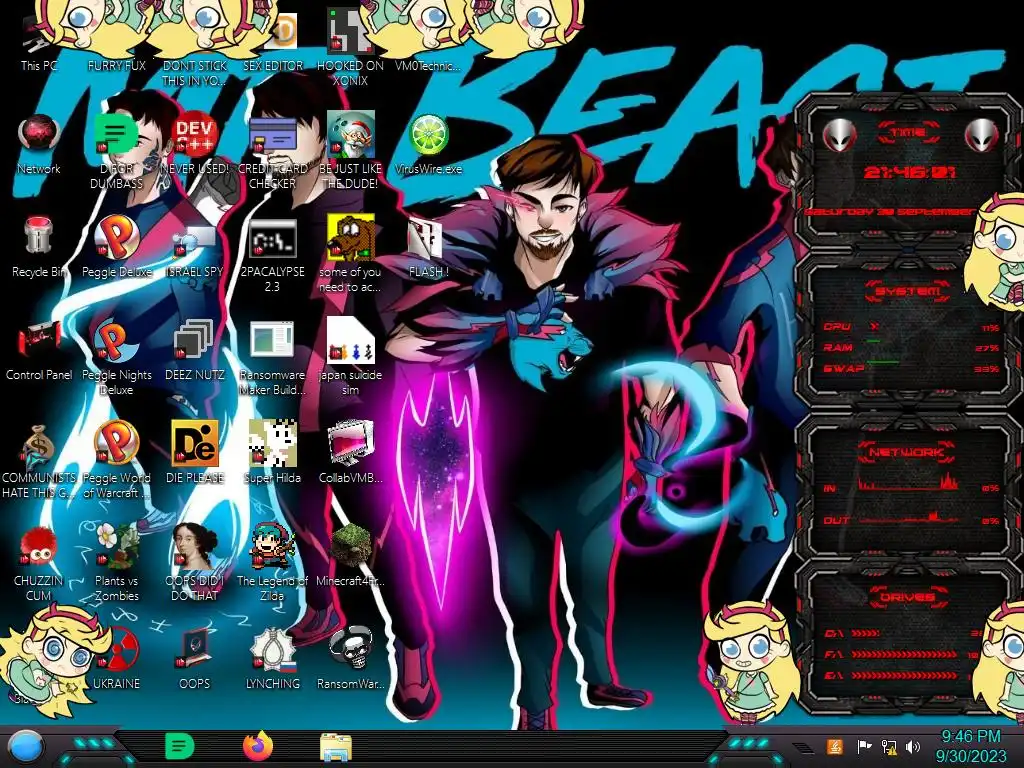Open the Recycle Bin
The image size is (1024, 768).
click(x=39, y=247)
